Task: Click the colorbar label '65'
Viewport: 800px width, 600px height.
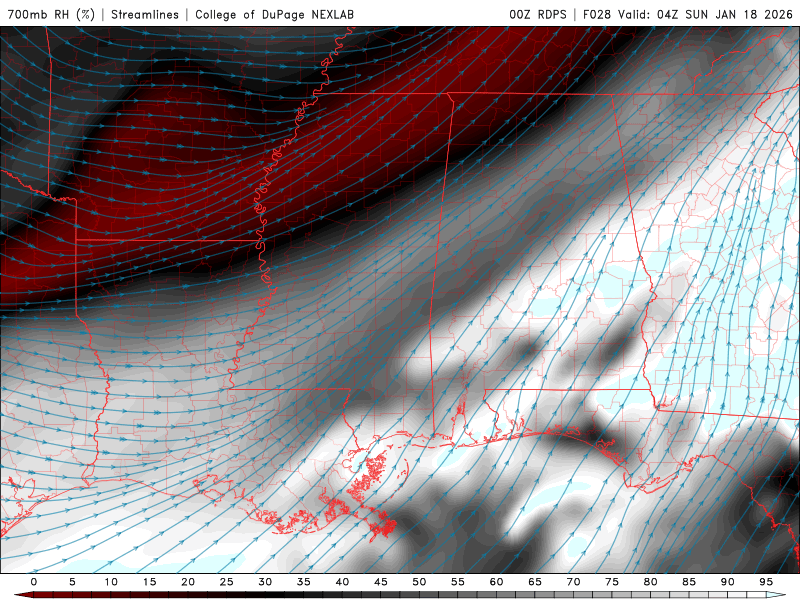Action: 535,582
